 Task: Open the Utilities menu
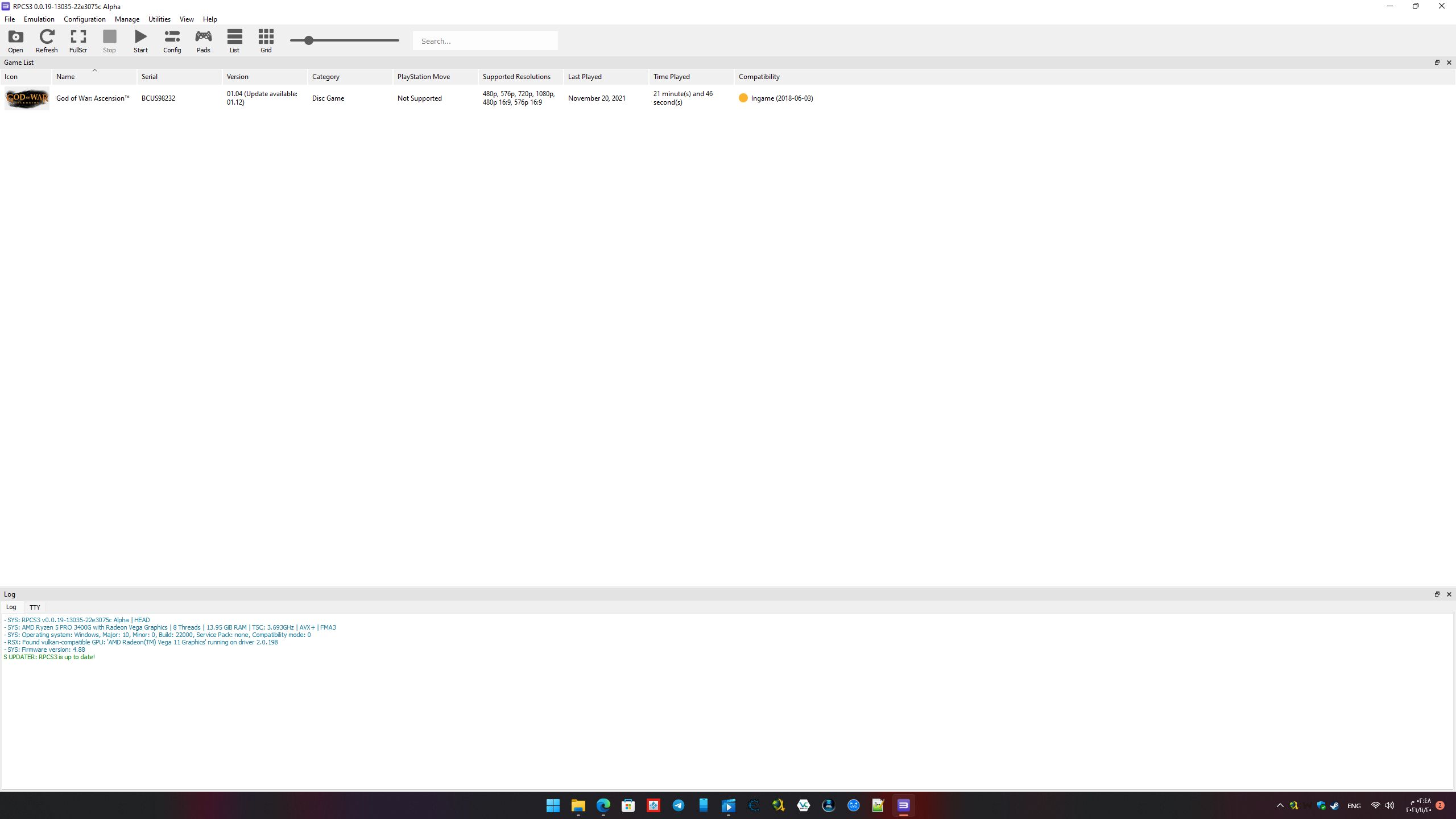[159, 19]
